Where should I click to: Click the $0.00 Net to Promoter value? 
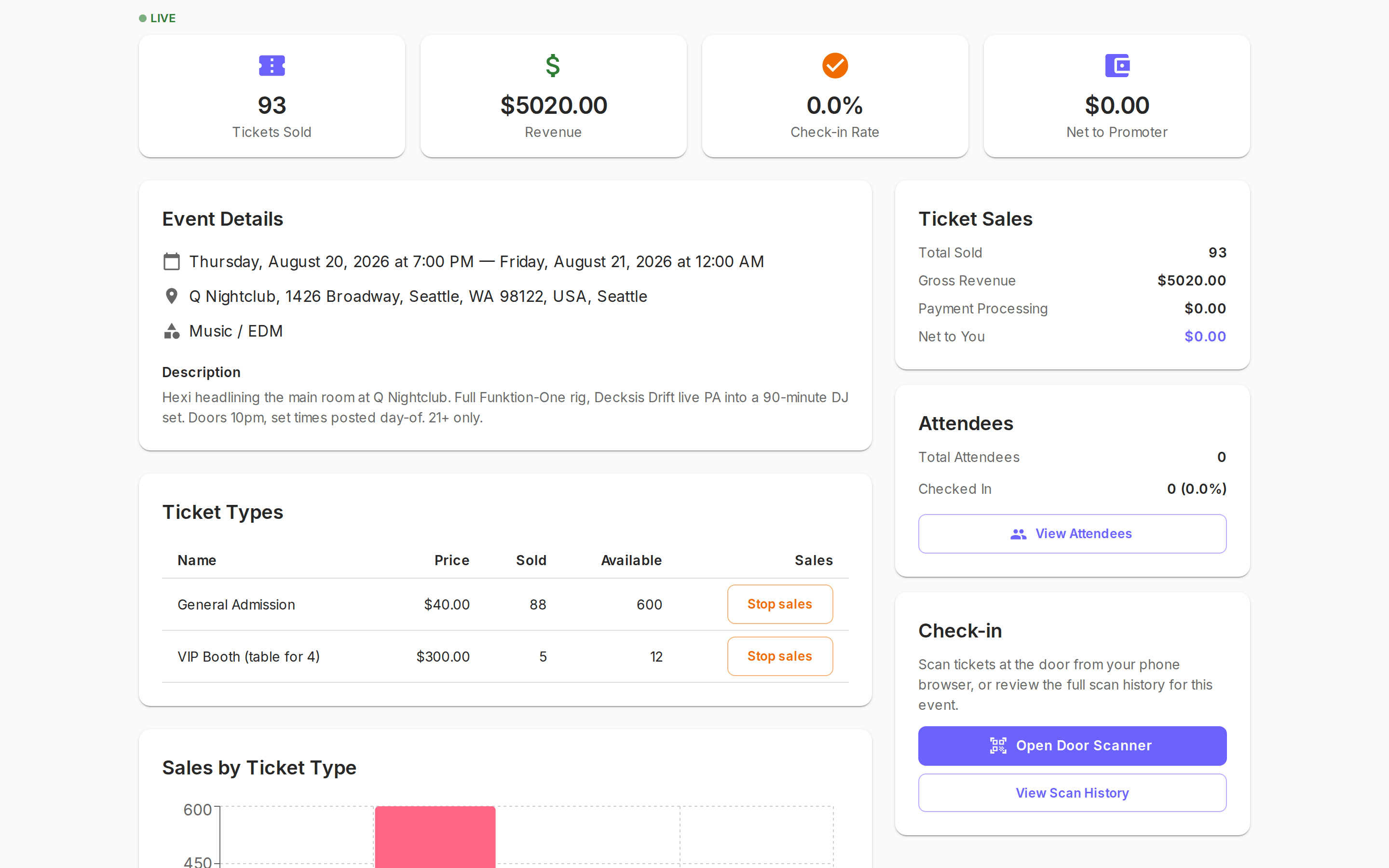[1117, 106]
